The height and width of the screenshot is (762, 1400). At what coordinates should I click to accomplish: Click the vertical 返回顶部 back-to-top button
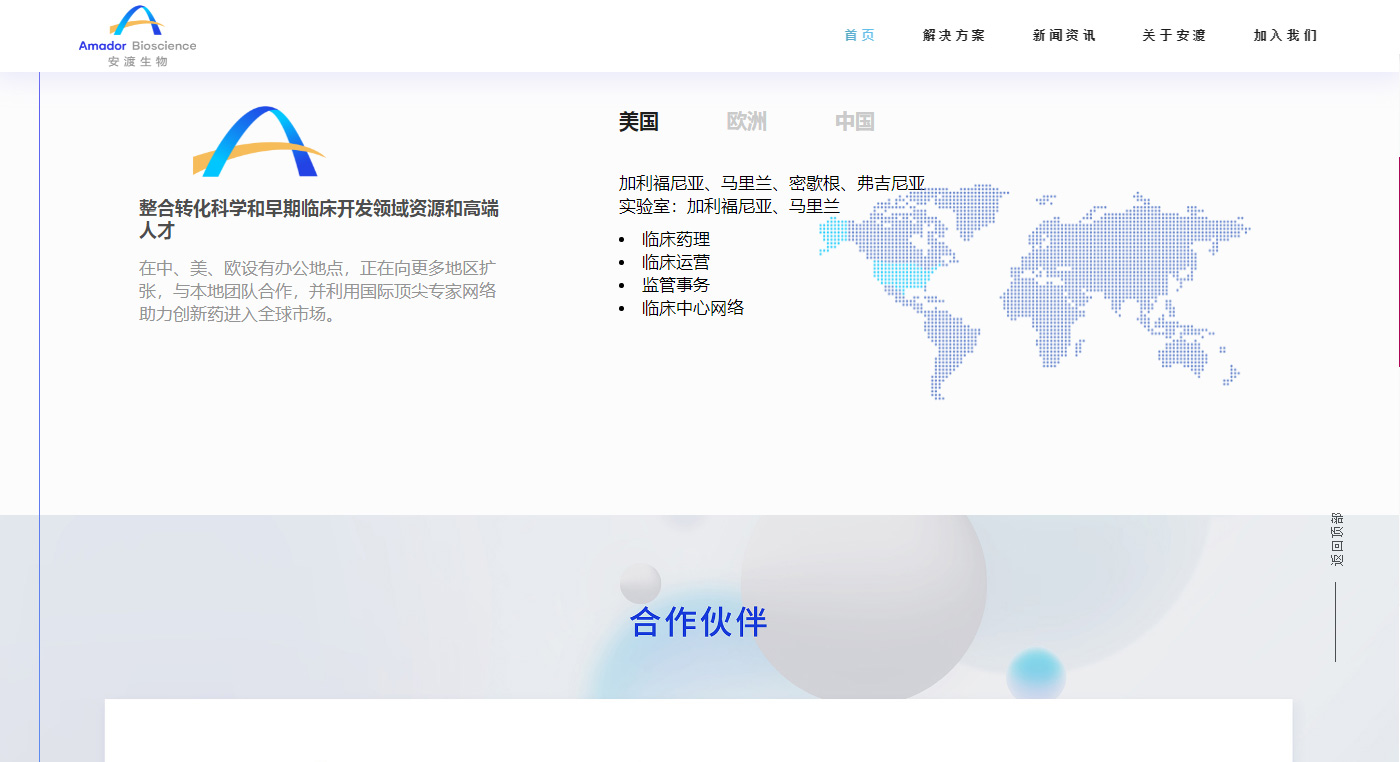[x=1336, y=540]
